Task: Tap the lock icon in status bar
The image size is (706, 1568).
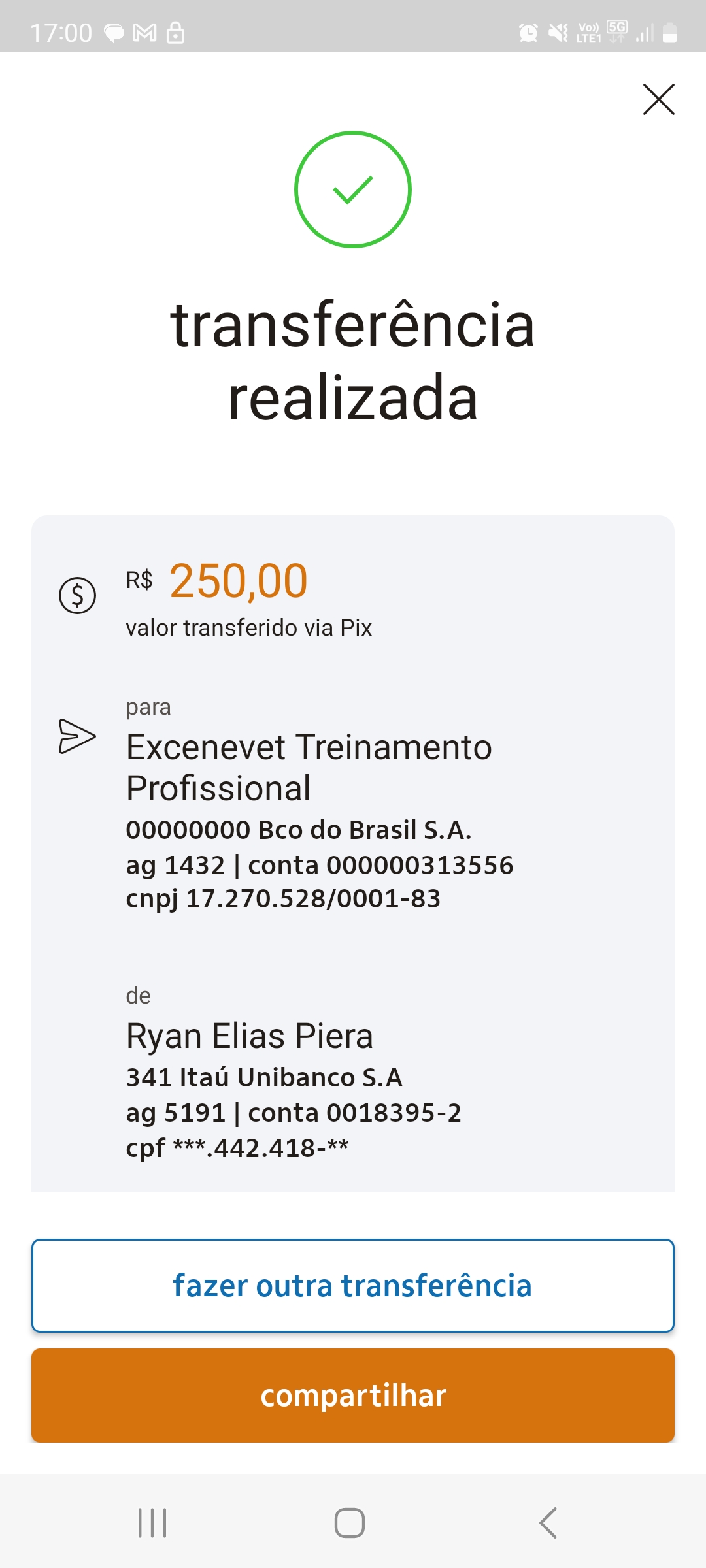Action: pyautogui.click(x=175, y=32)
